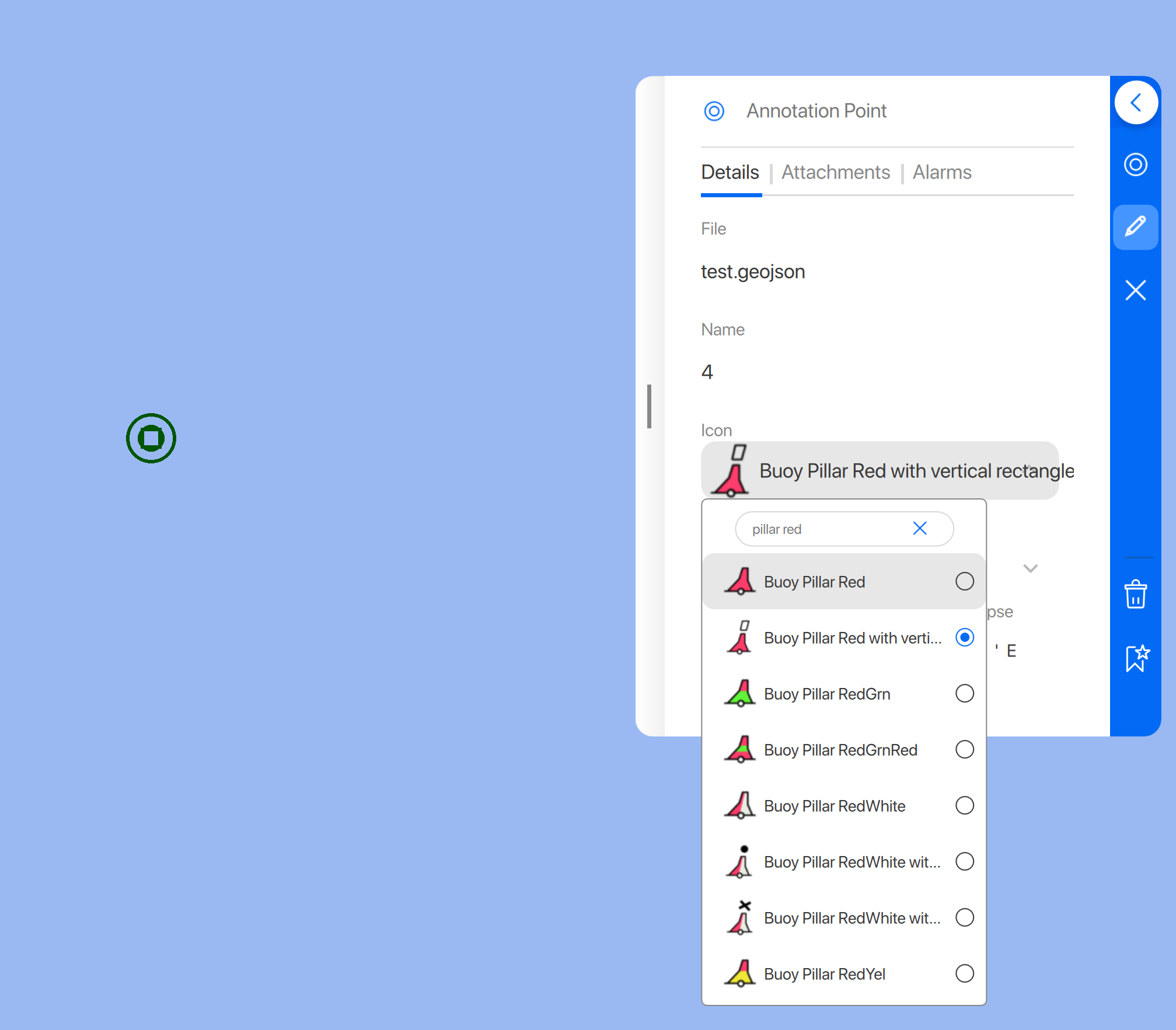Click the back arrow in the sidebar

coord(1135,103)
